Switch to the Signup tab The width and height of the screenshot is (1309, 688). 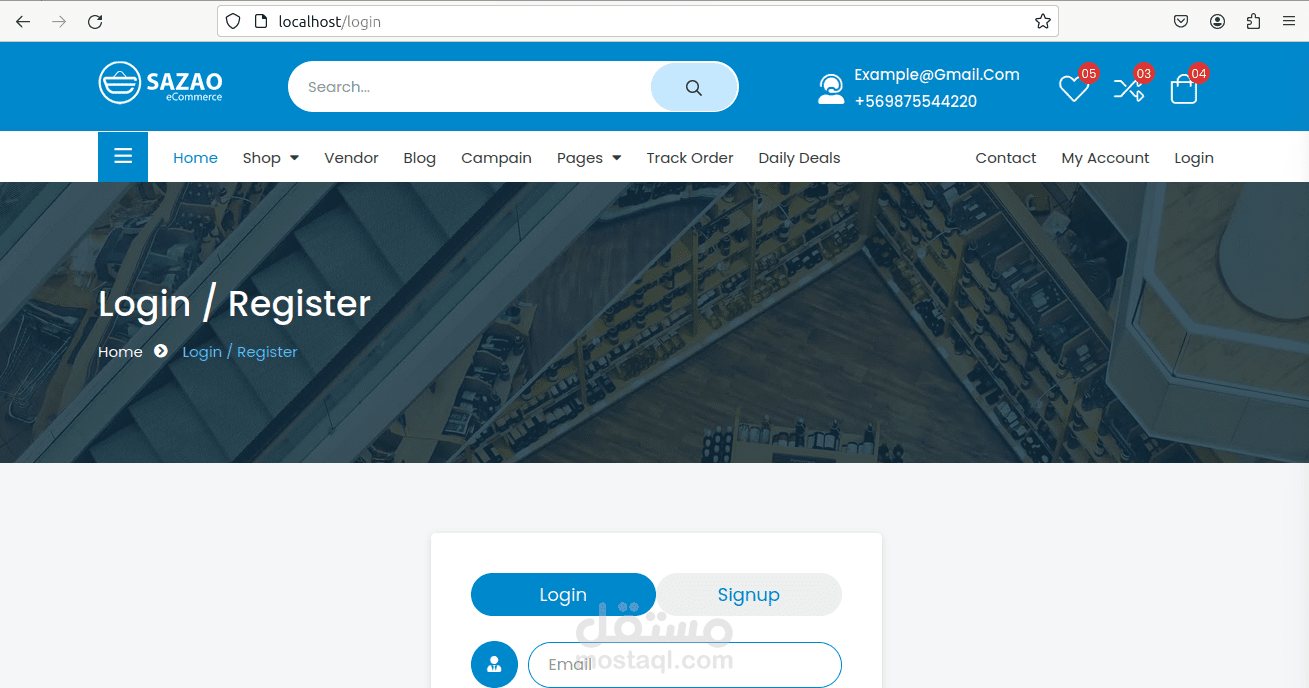[748, 594]
